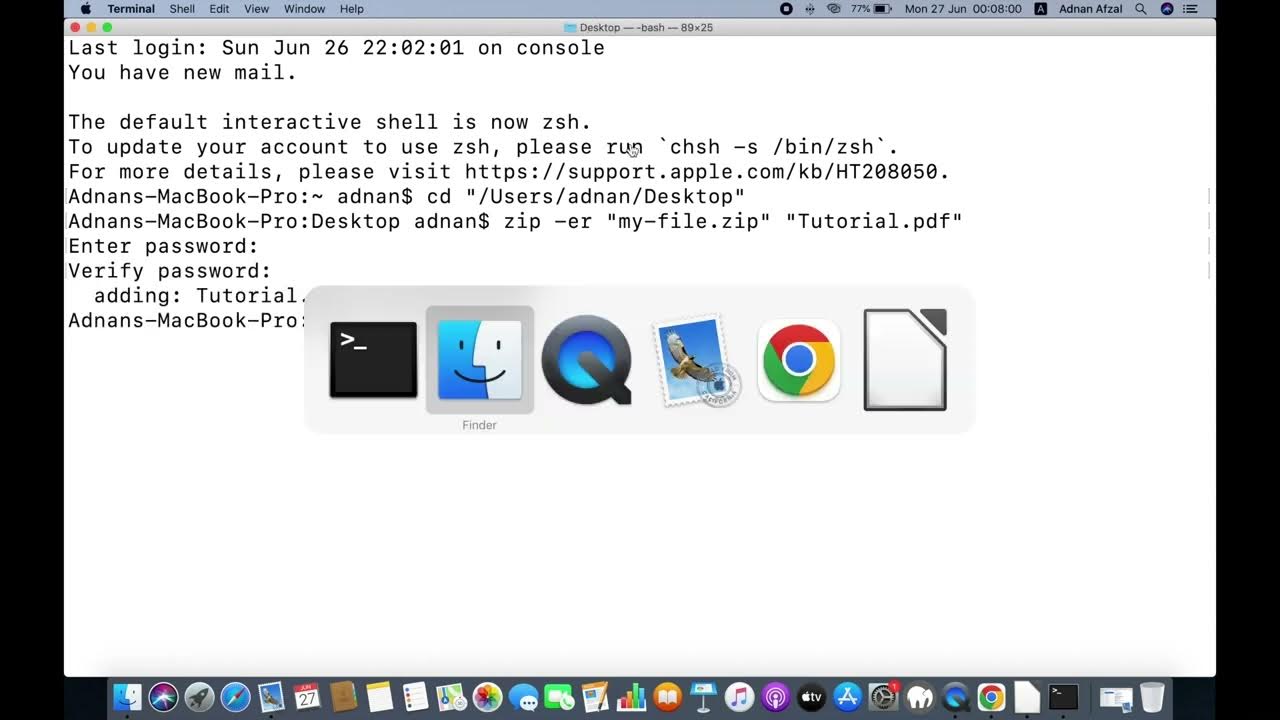
Task: Open Maps icon in the Dock
Action: pyautogui.click(x=451, y=697)
